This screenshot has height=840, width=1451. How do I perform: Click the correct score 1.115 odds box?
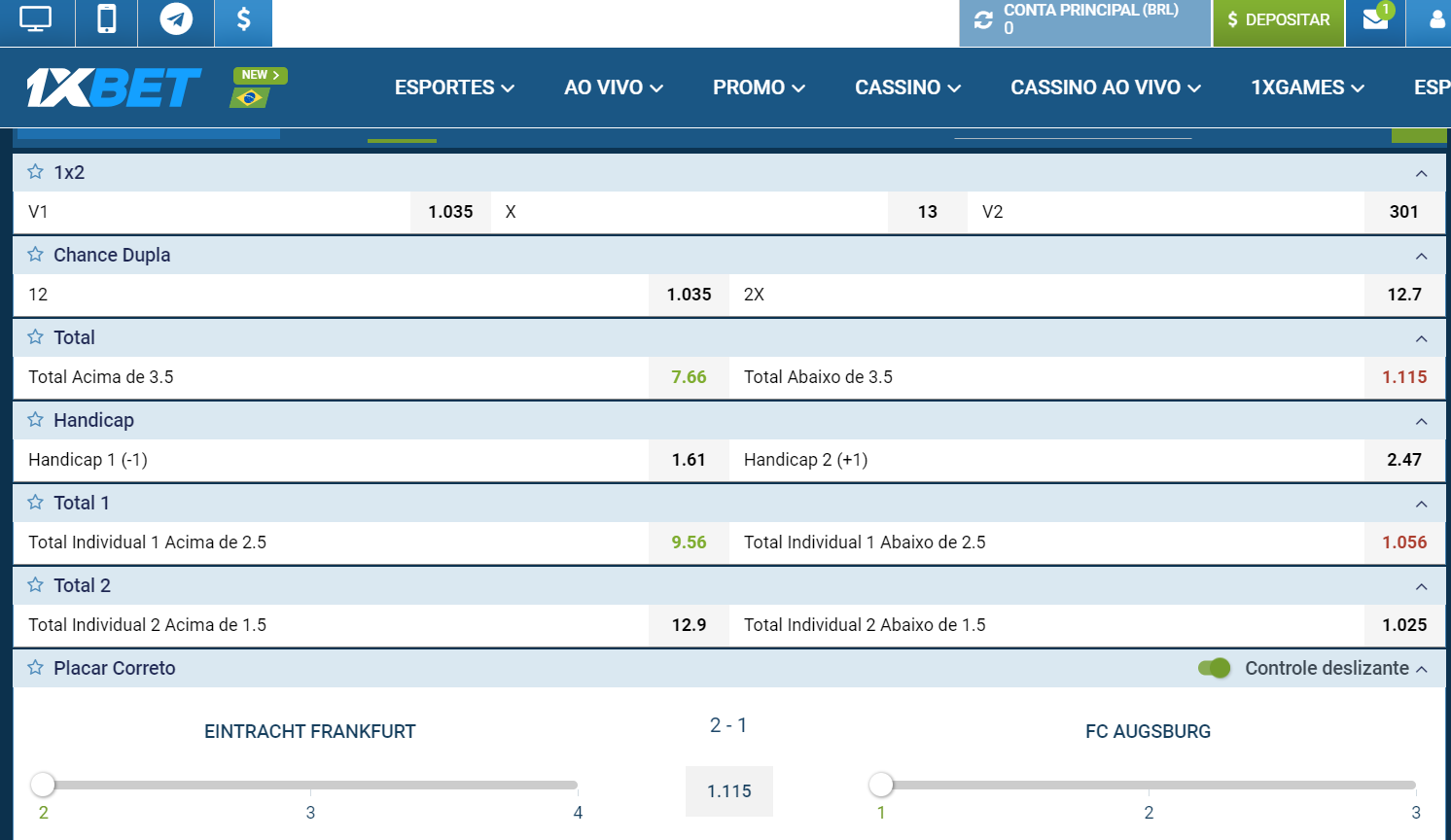click(729, 791)
